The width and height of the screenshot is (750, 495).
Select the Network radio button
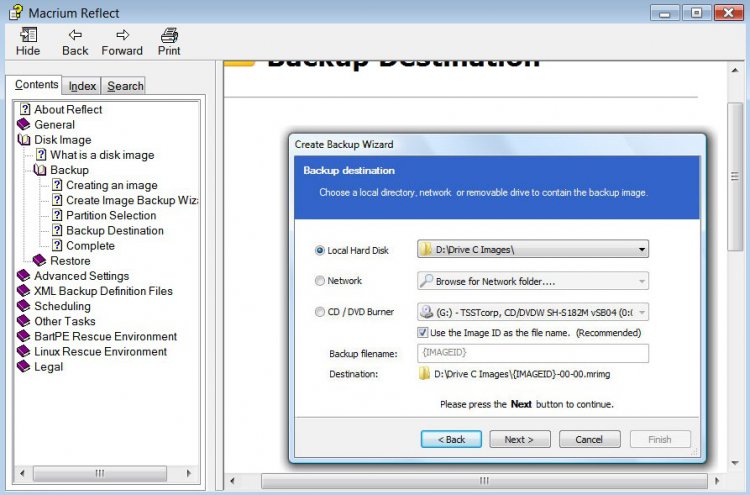coord(320,281)
